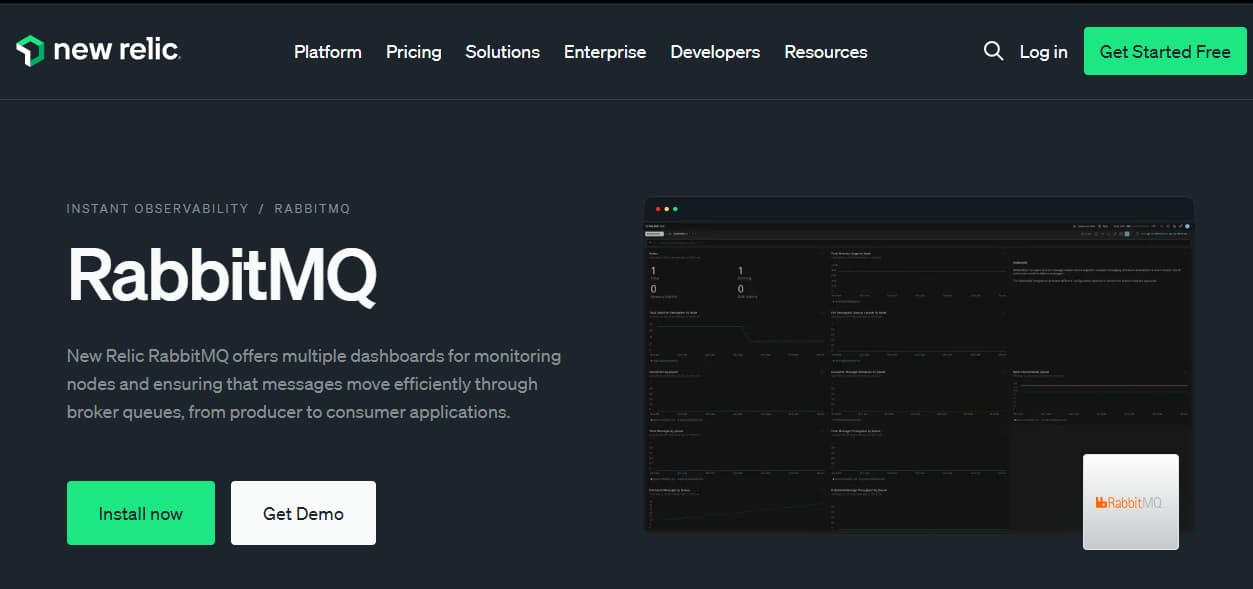Click green dot in dashboard preview window
Viewport: 1253px width, 589px height.
tap(676, 209)
